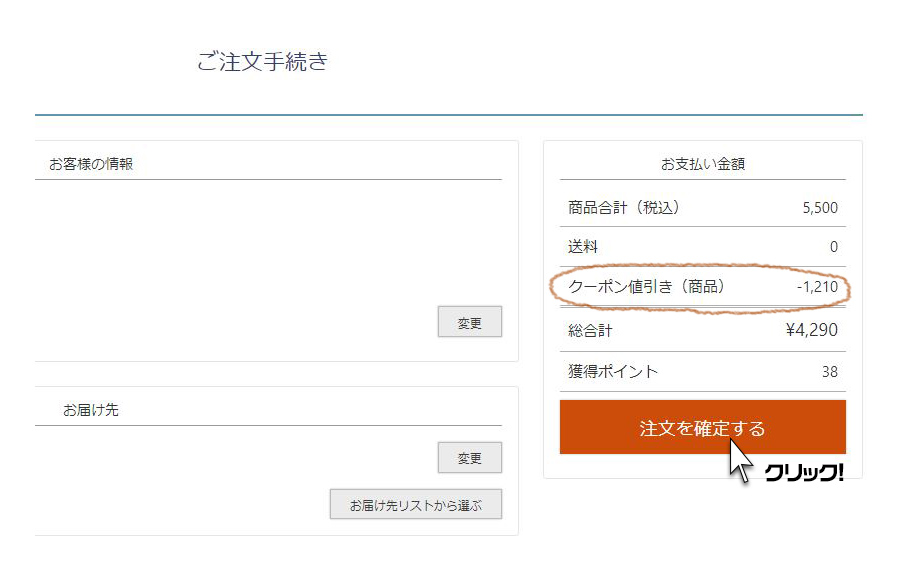The height and width of the screenshot is (584, 900).
Task: Click the -1,210 coupon discount amount
Action: pos(817,287)
